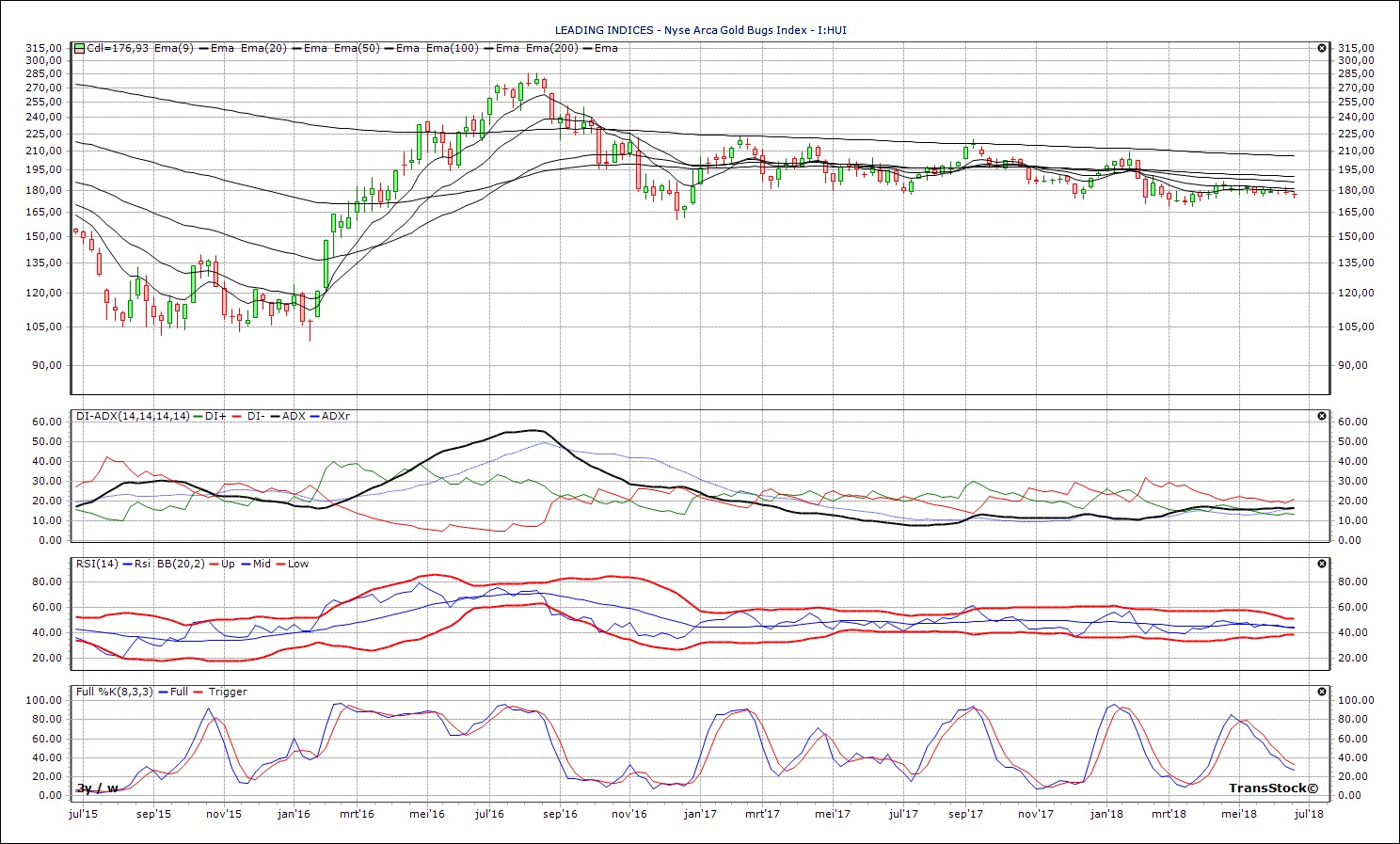Select the 'Ema(100)' legend entry
1400x844 pixels.
[x=453, y=48]
